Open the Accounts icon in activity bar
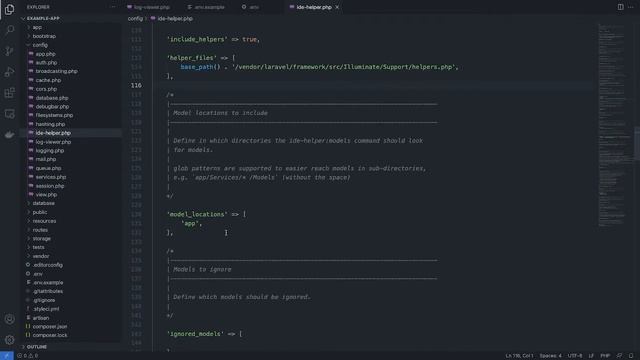 9,319
